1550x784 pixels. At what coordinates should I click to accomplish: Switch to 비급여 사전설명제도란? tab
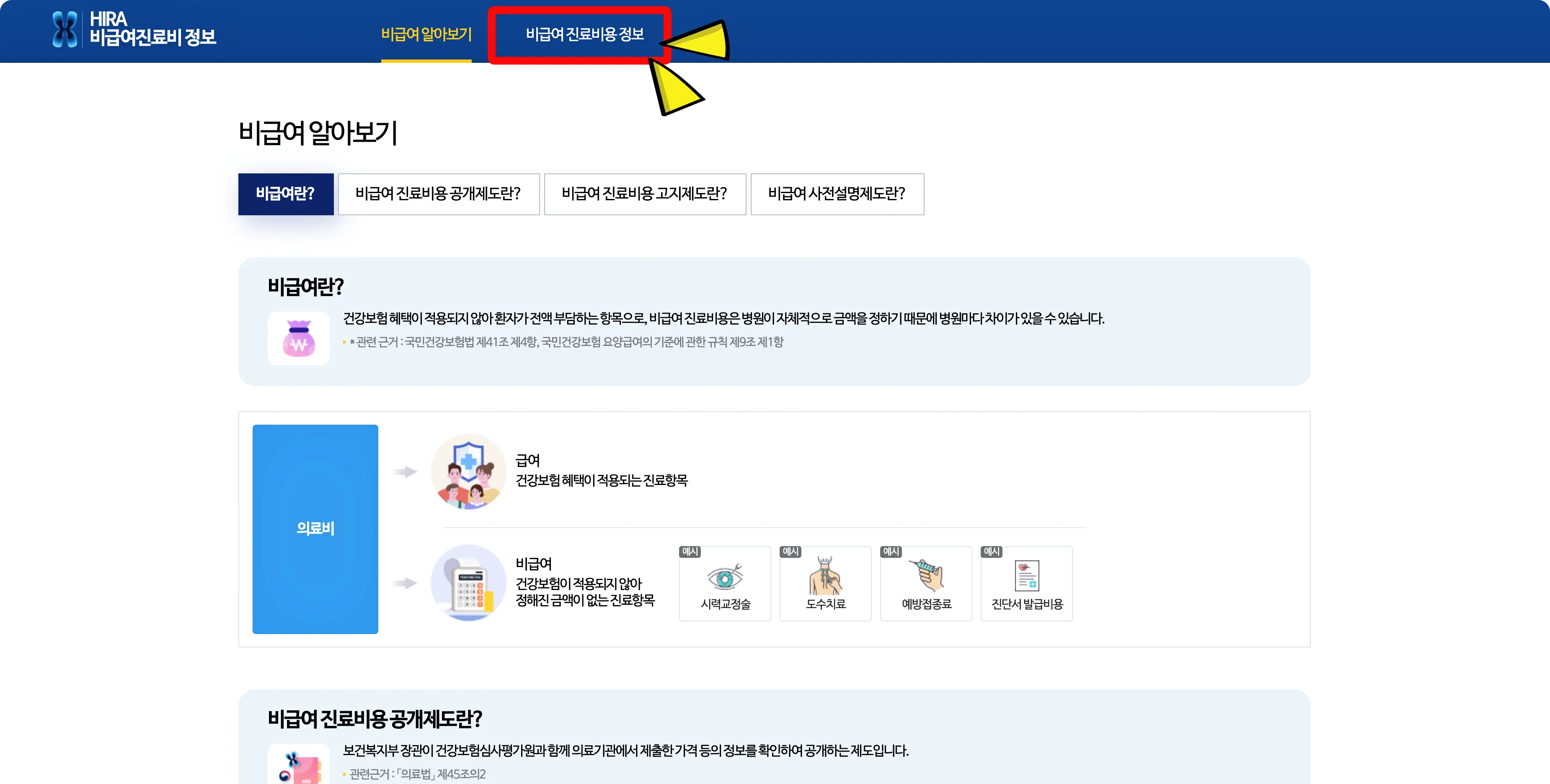tap(837, 194)
